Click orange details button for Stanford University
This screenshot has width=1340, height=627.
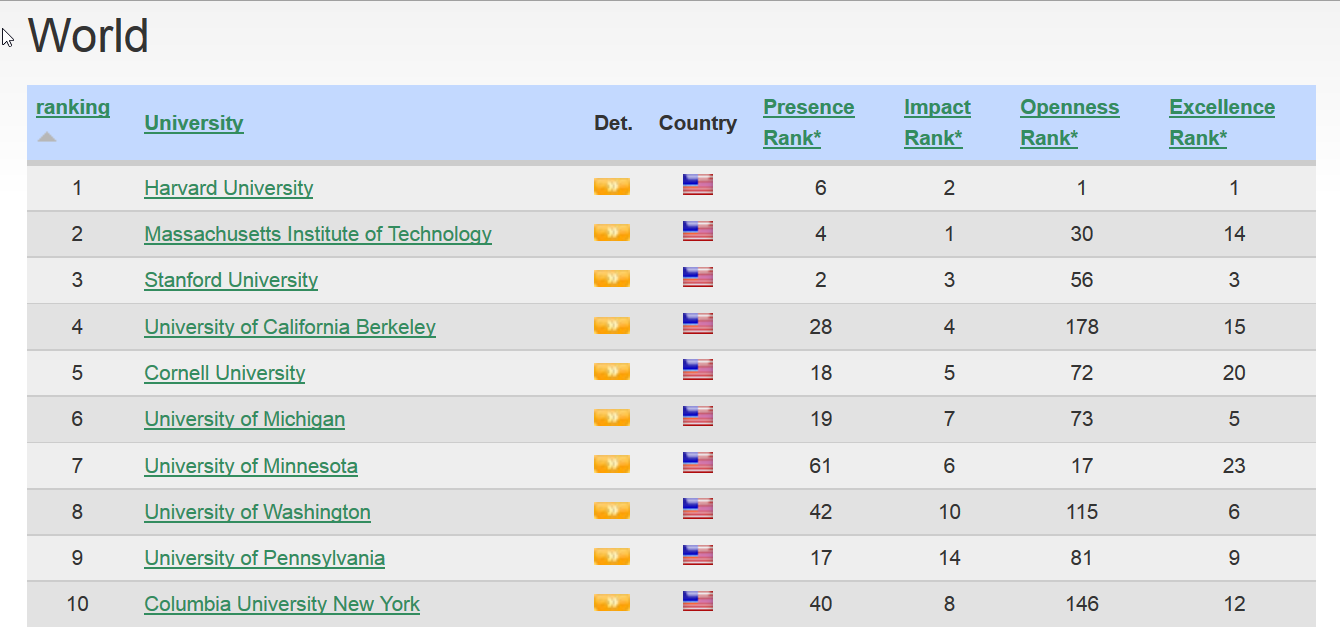pos(611,278)
